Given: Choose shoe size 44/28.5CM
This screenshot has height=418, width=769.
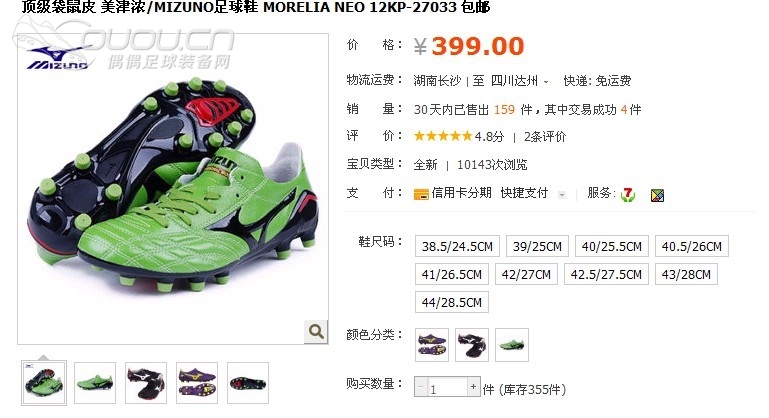Looking at the screenshot, I should tap(452, 302).
